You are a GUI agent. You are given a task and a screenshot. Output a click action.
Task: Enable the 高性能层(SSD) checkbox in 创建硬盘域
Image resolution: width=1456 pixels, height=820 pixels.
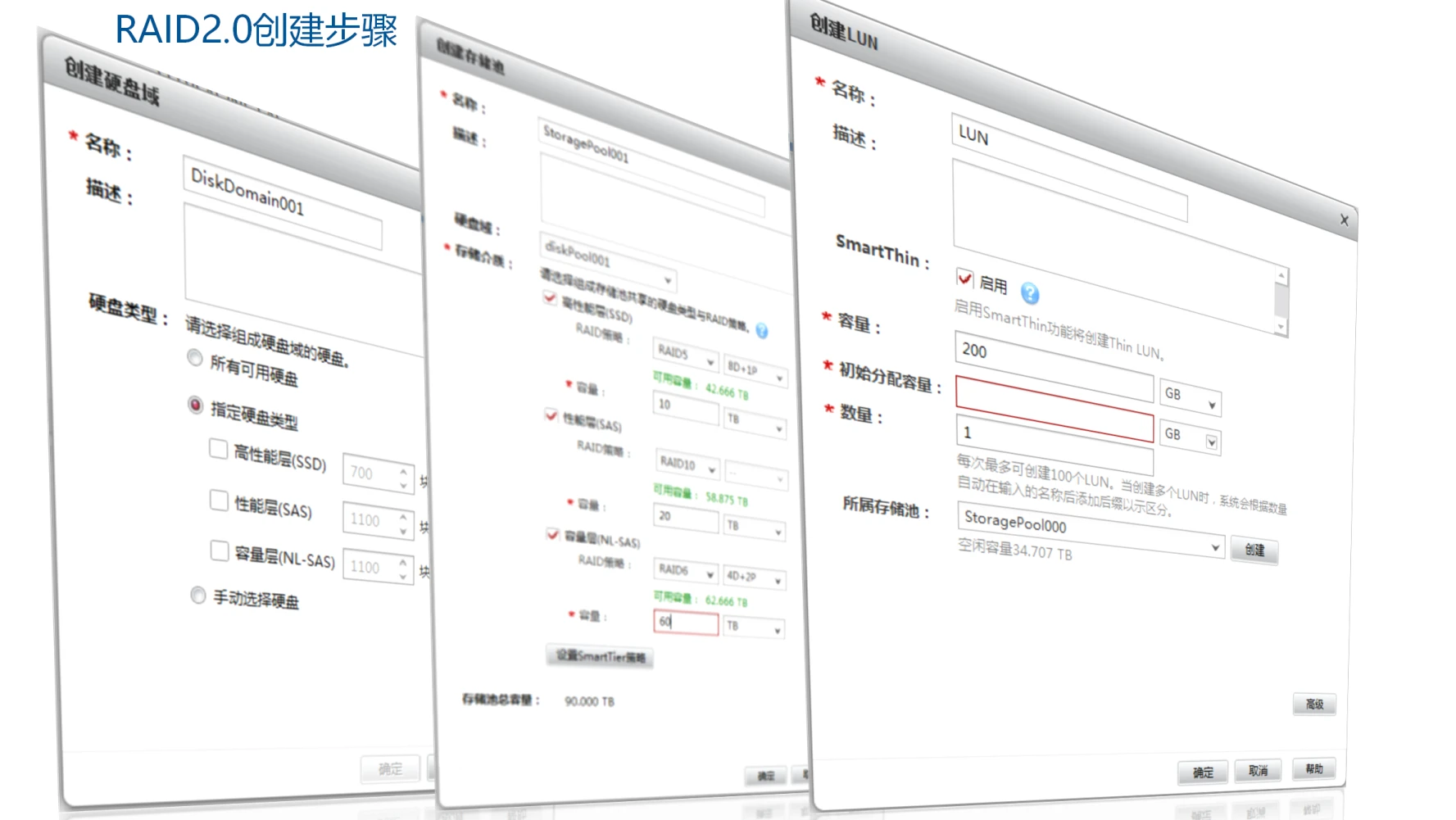click(218, 449)
